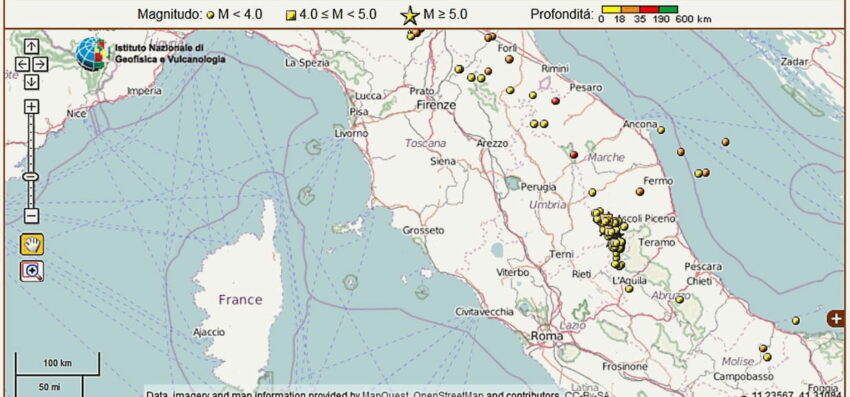850x397 pixels.
Task: Pan the map up with arrow button
Action: [31, 47]
